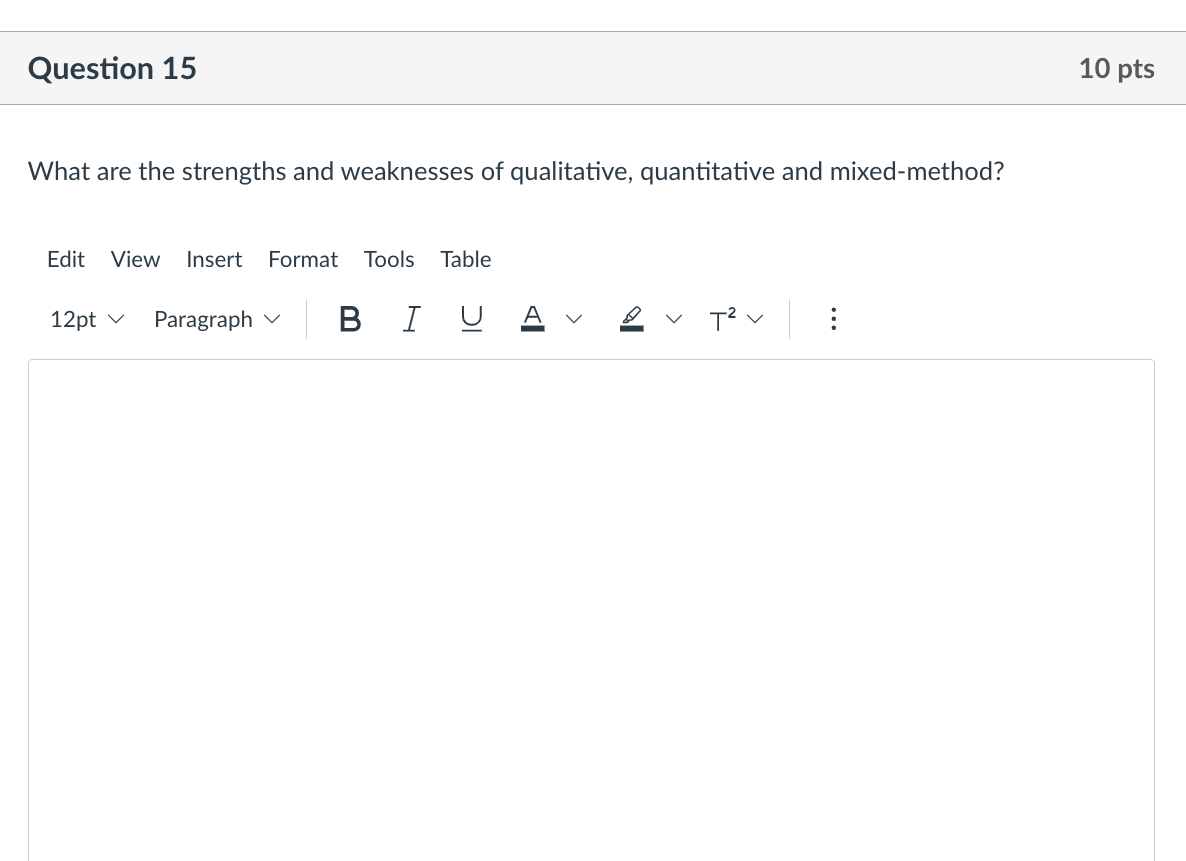Open the View menu
Screen dimensions: 1186x861
click(135, 260)
